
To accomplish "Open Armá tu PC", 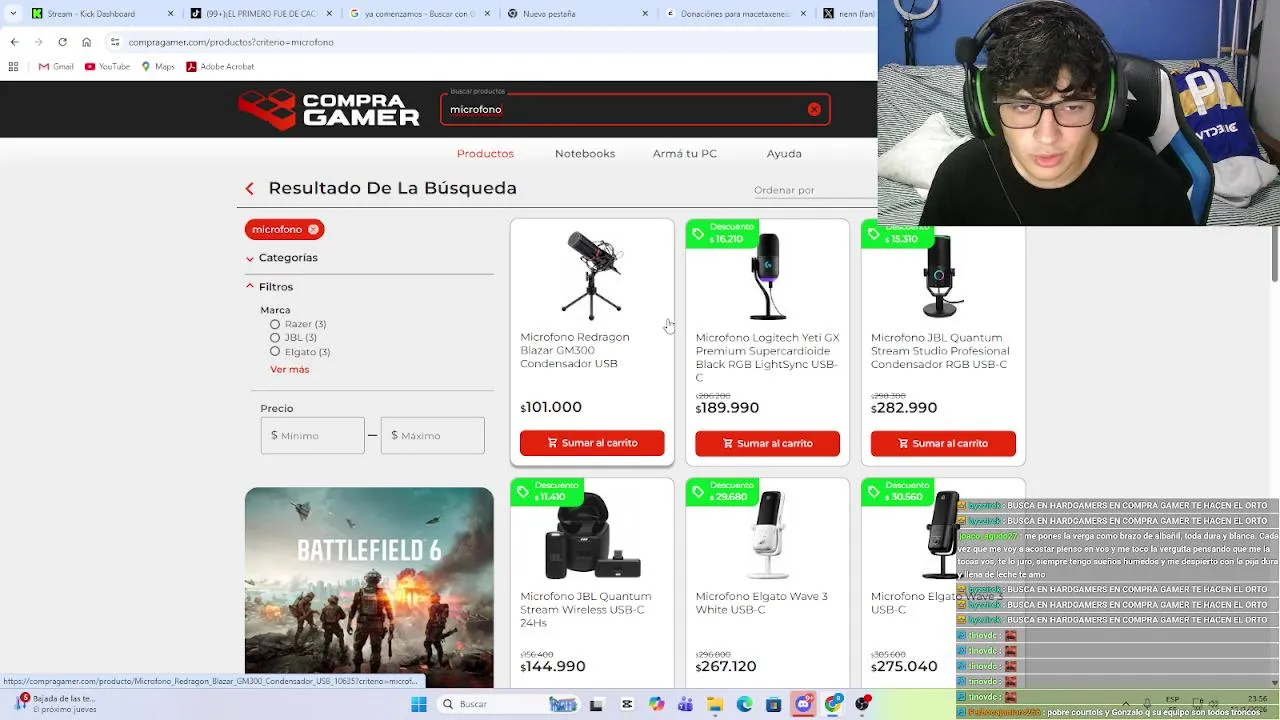I will [685, 154].
